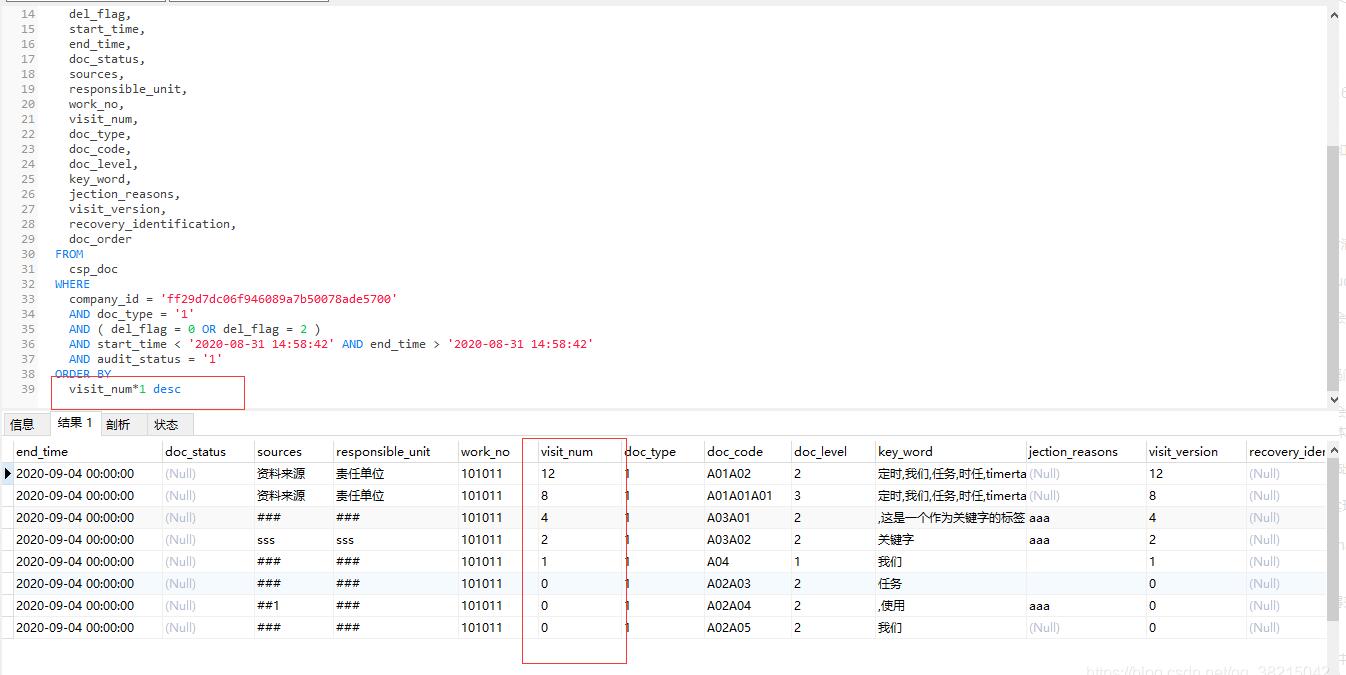Viewport: 1346px width, 675px height.
Task: Click the key_word column header
Action: pyautogui.click(x=905, y=451)
